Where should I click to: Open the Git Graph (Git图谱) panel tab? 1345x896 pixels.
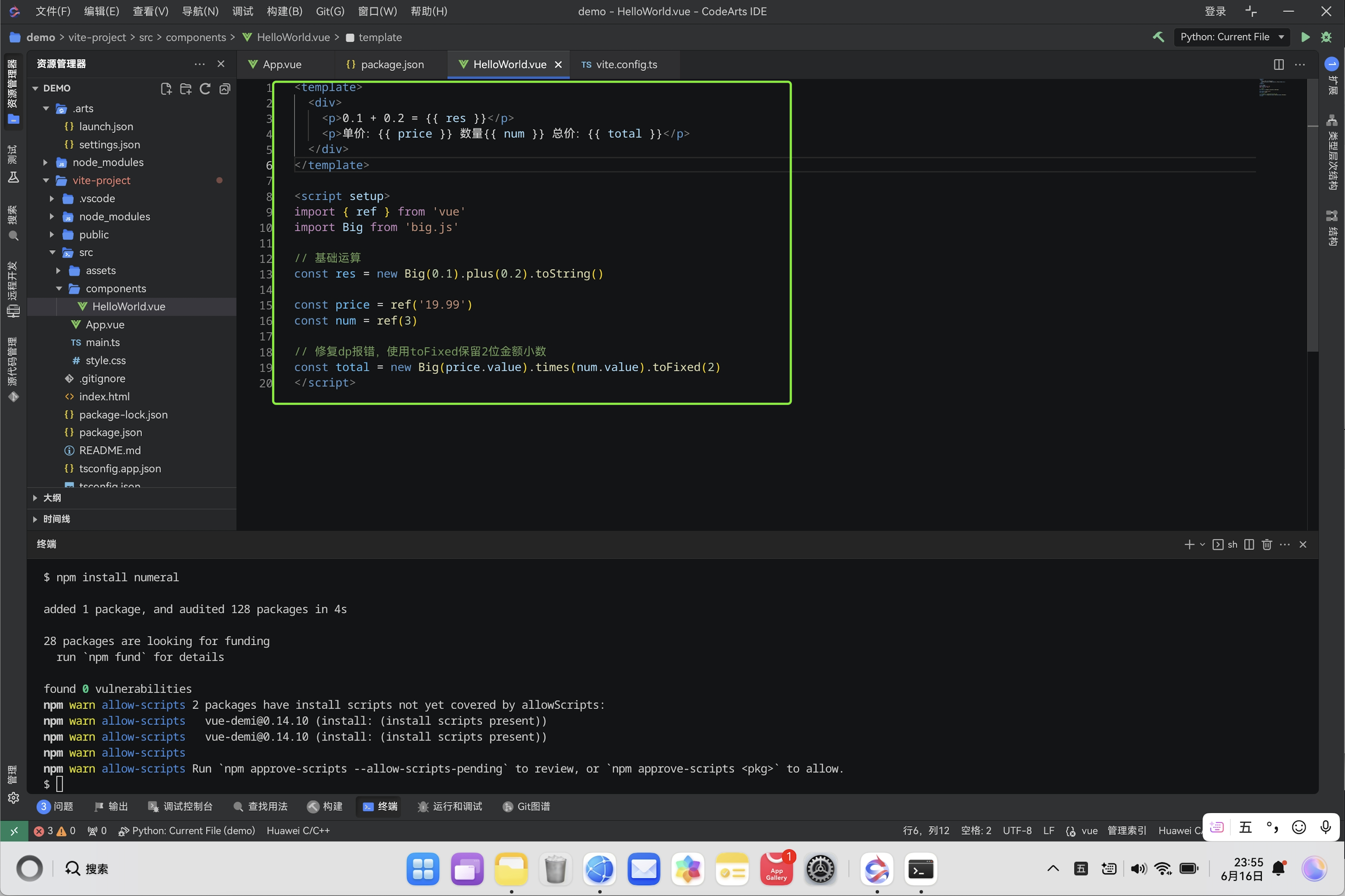tap(526, 806)
